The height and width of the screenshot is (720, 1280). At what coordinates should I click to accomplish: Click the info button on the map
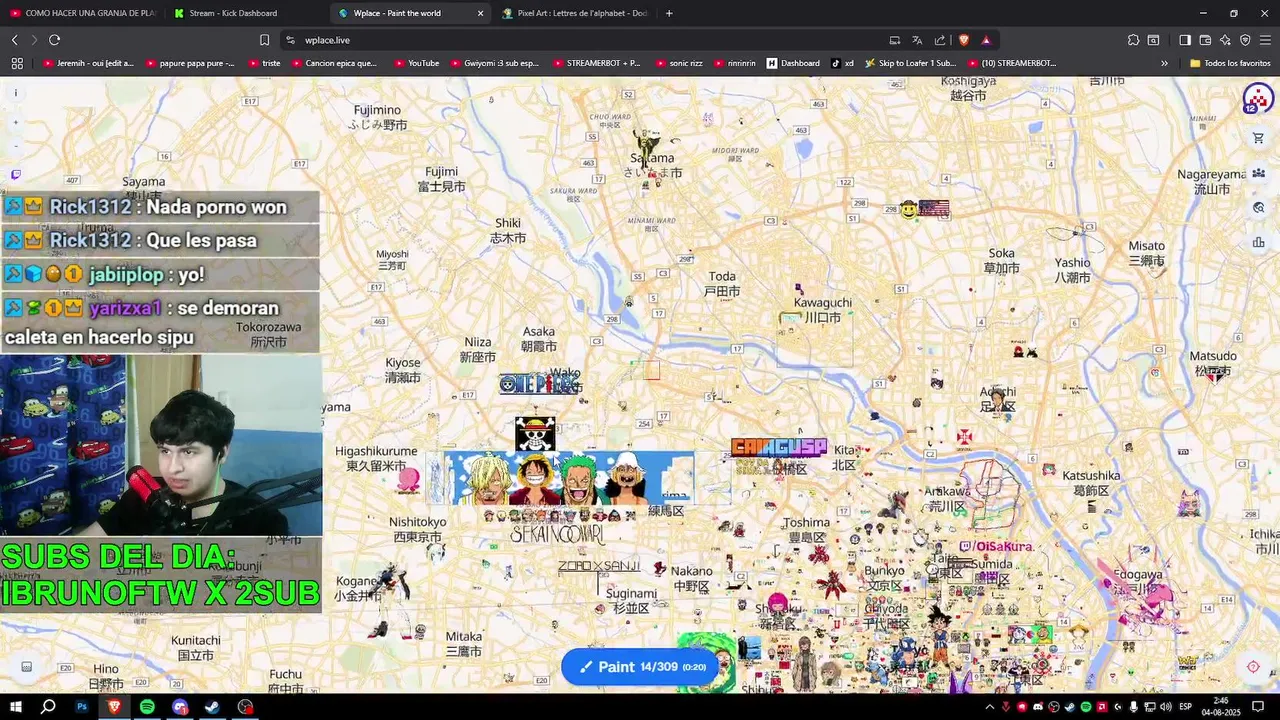pyautogui.click(x=15, y=93)
